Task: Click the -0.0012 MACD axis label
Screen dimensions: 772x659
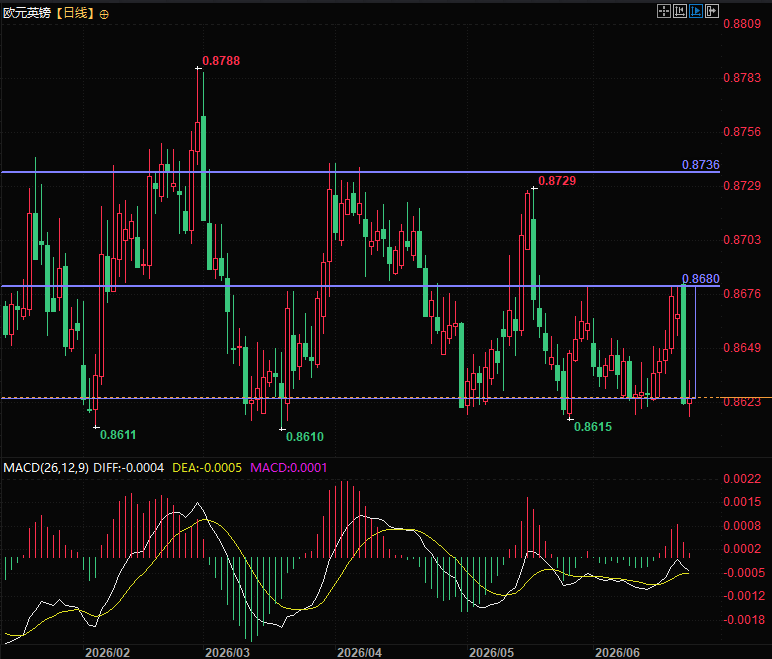Action: (743, 596)
